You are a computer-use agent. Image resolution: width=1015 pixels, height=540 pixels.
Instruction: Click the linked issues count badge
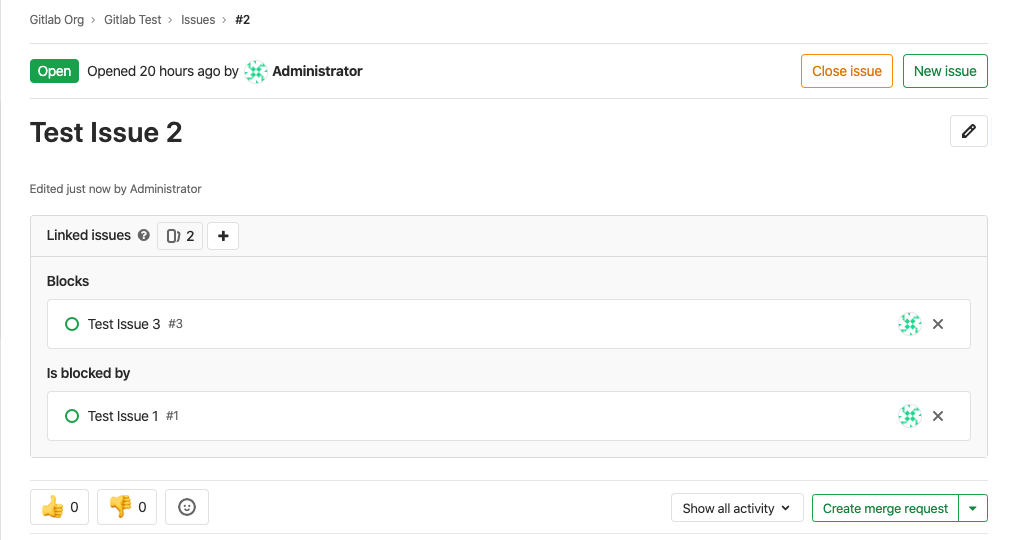click(x=180, y=236)
